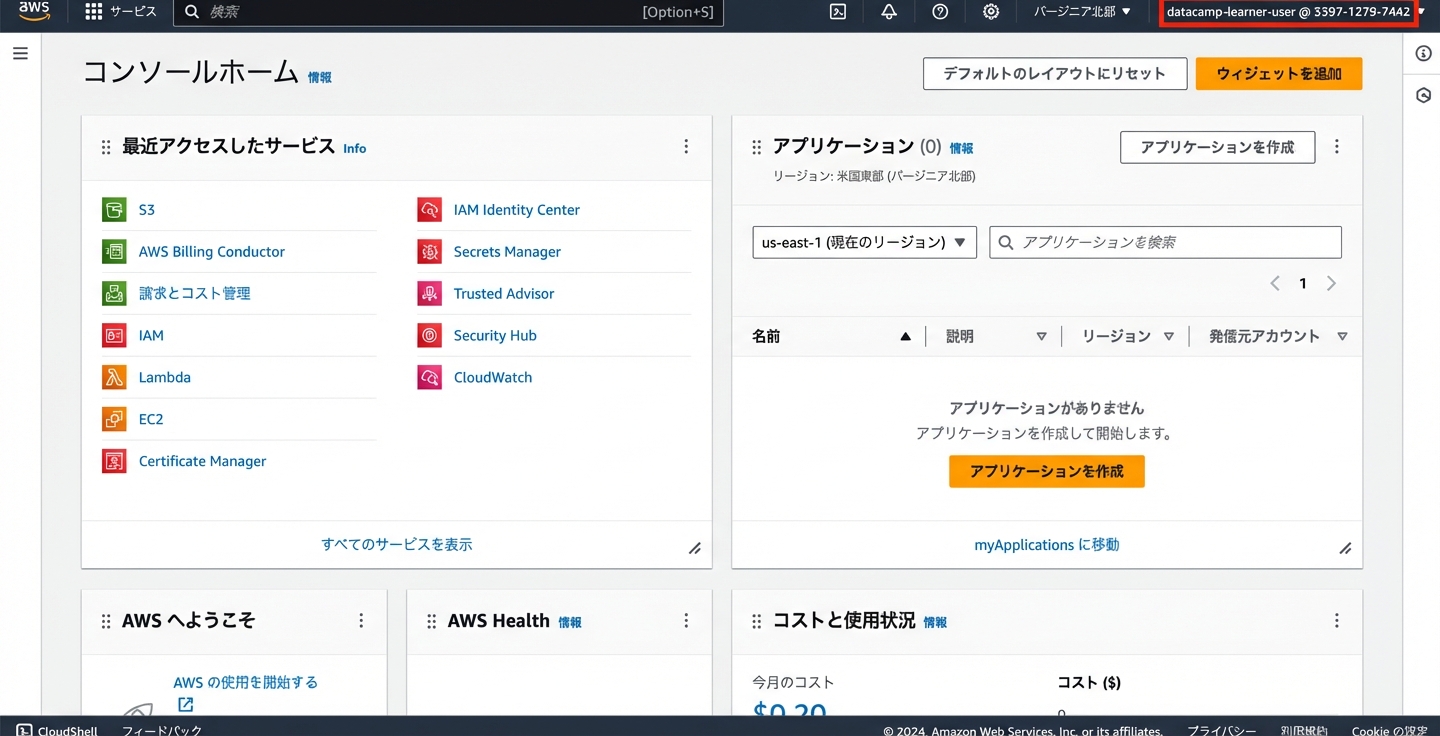Viewport: 1440px width, 736px height.
Task: Open AWS の使用を開始する link
Action: [246, 683]
